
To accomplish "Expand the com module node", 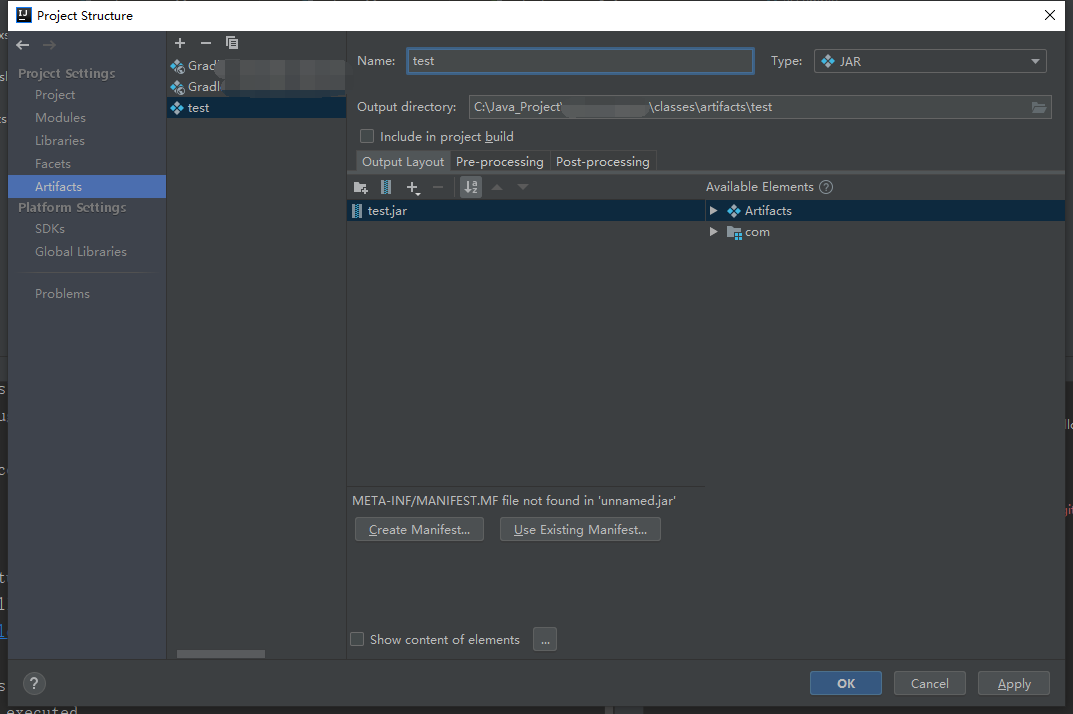I will (713, 232).
